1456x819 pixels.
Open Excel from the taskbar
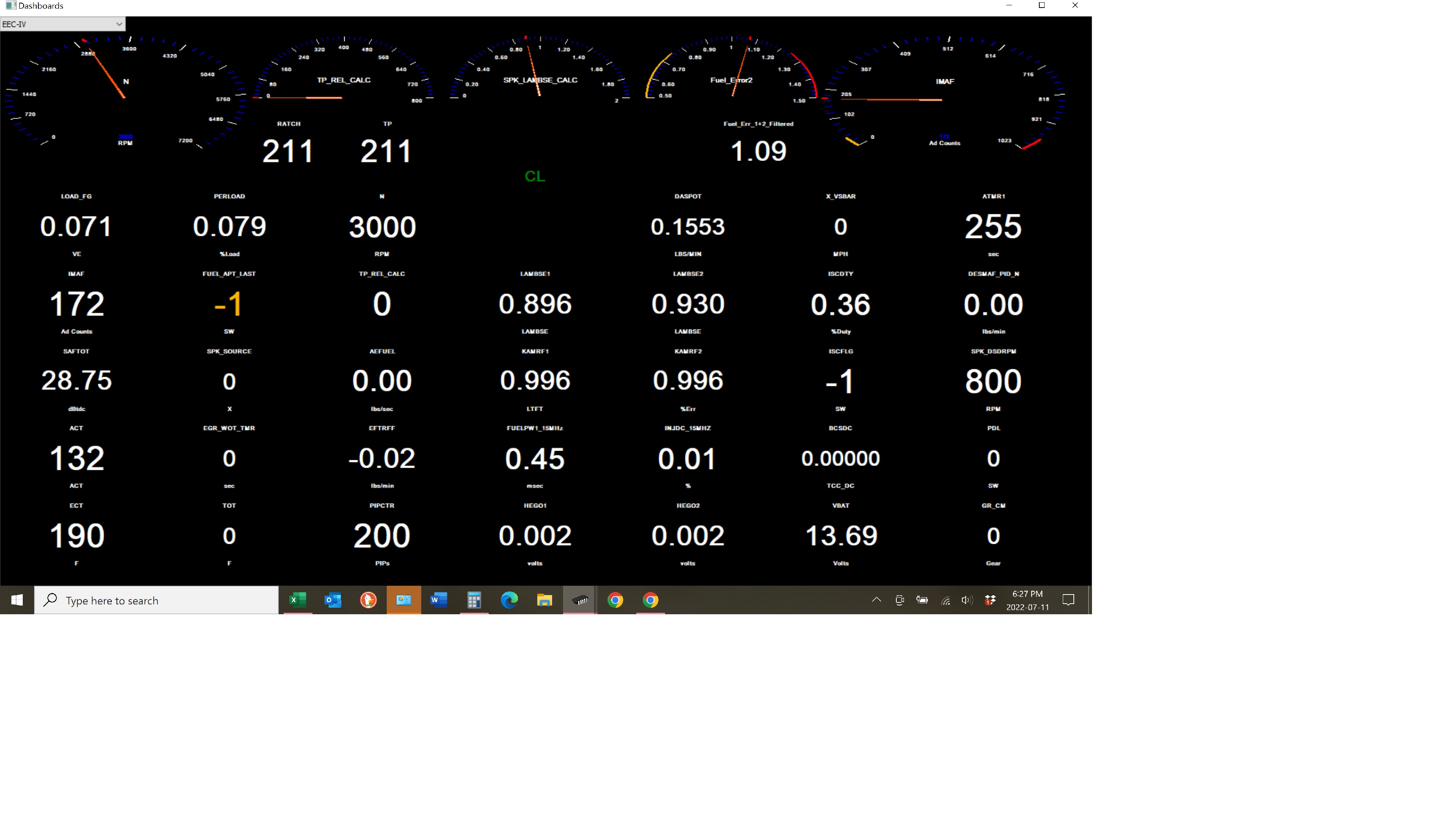pos(297,600)
